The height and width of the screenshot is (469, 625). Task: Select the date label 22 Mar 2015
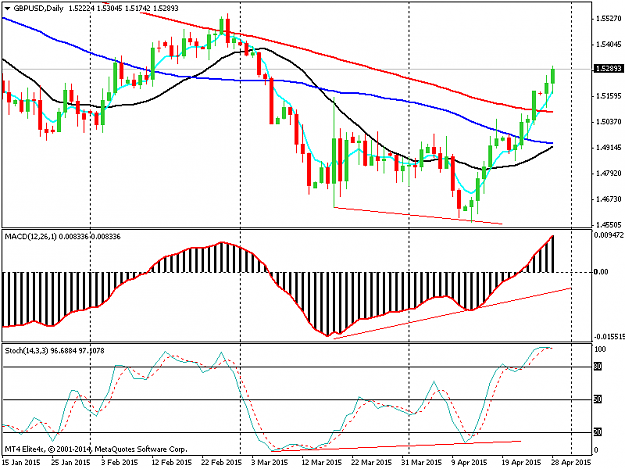[371, 463]
